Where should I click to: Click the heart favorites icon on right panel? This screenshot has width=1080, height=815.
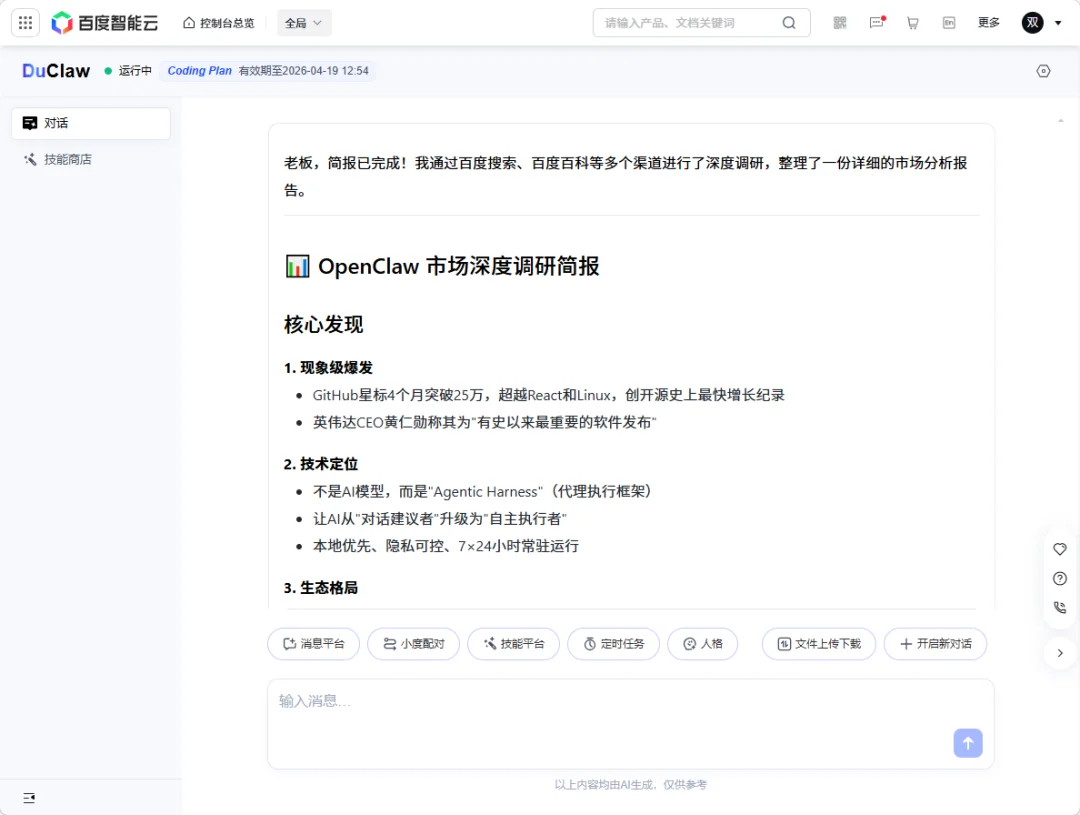click(x=1060, y=549)
